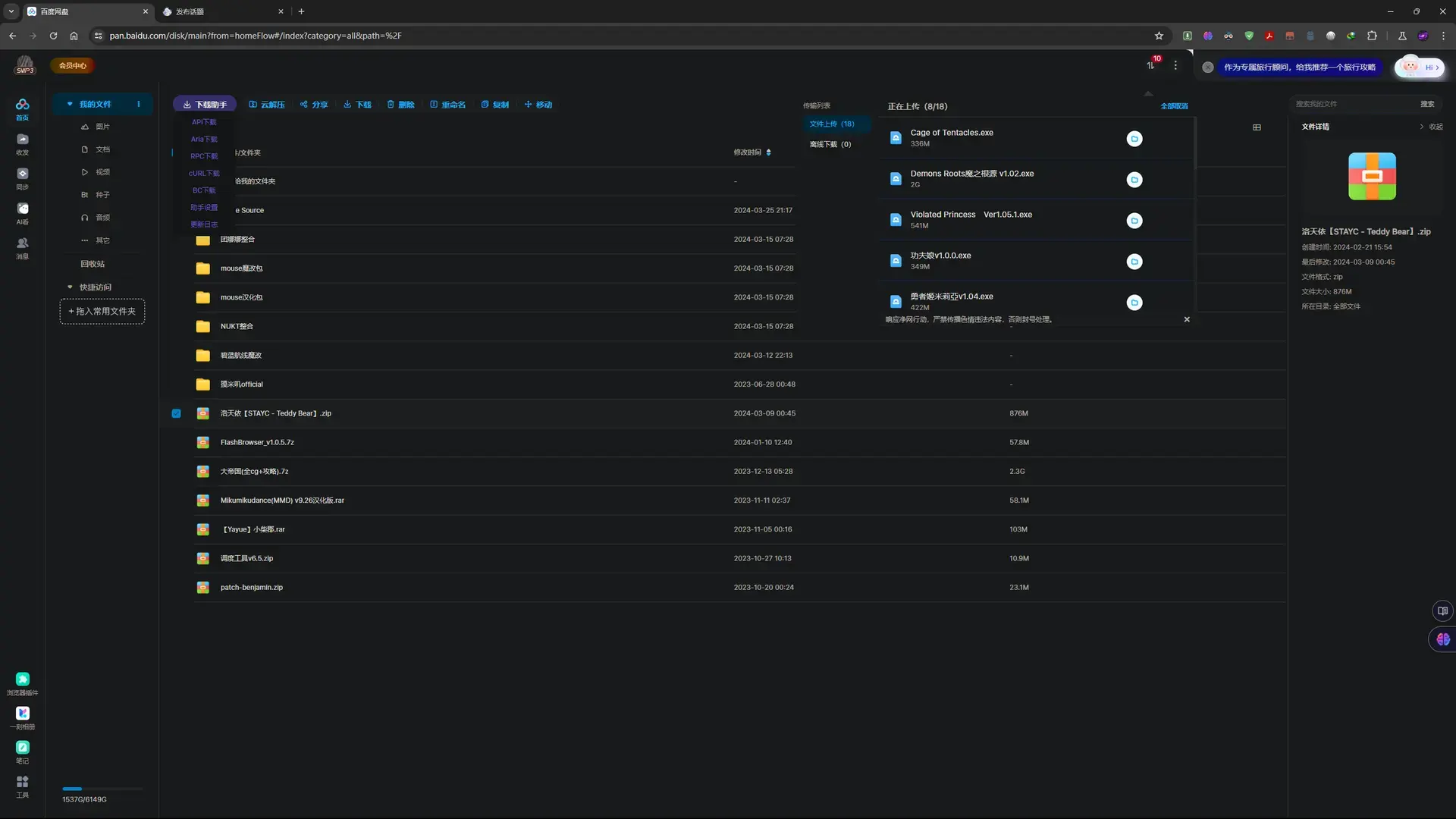The width and height of the screenshot is (1456, 819).
Task: Open the 同步 sync sidebar icon
Action: point(23,179)
